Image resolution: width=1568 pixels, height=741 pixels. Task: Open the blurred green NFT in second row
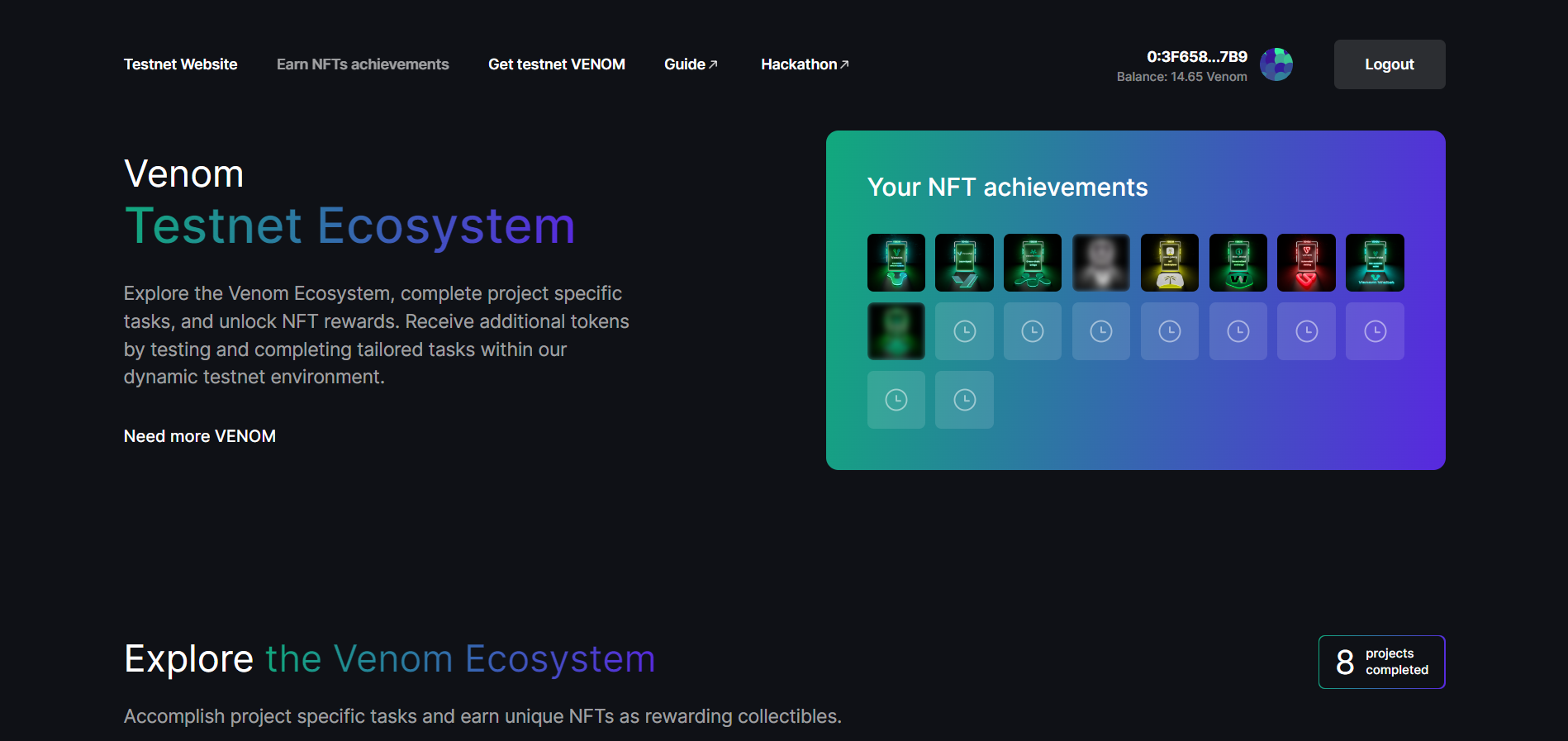(896, 331)
